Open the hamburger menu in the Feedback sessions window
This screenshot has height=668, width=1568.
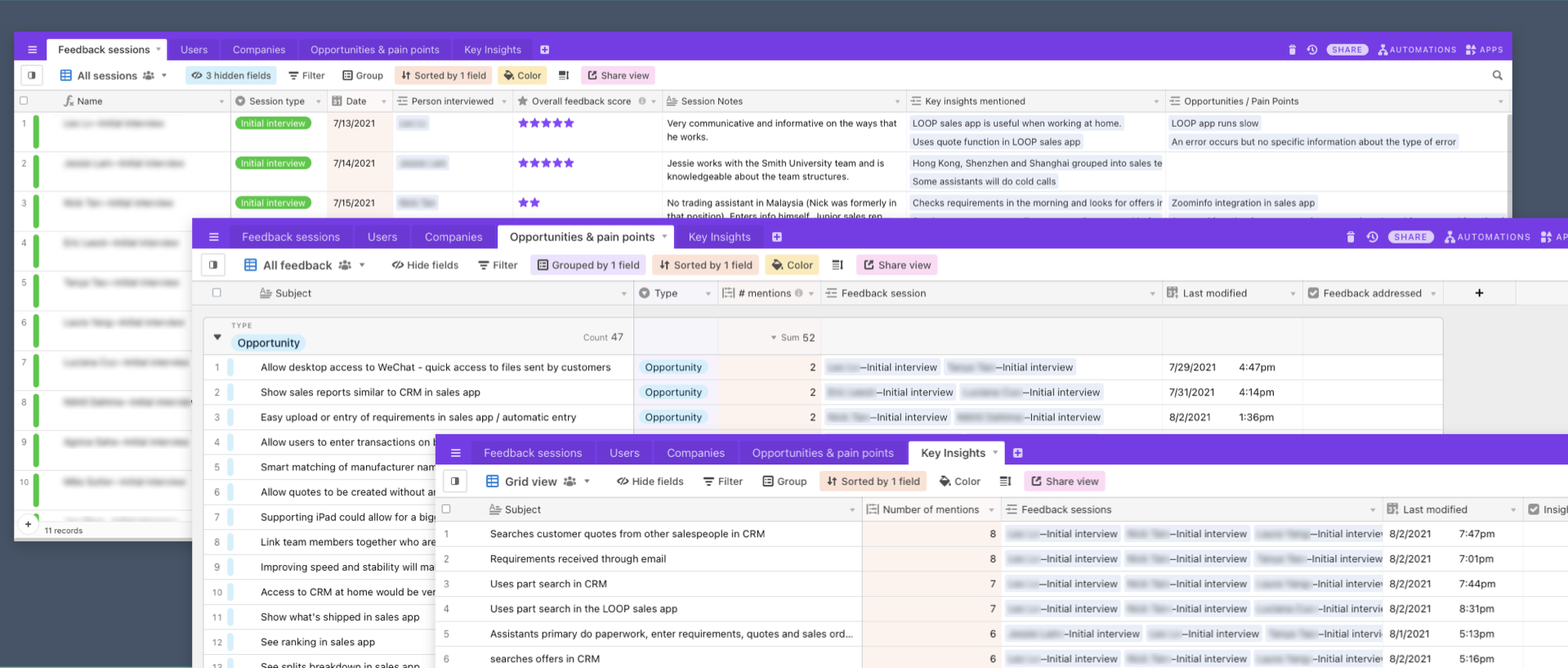(x=33, y=50)
